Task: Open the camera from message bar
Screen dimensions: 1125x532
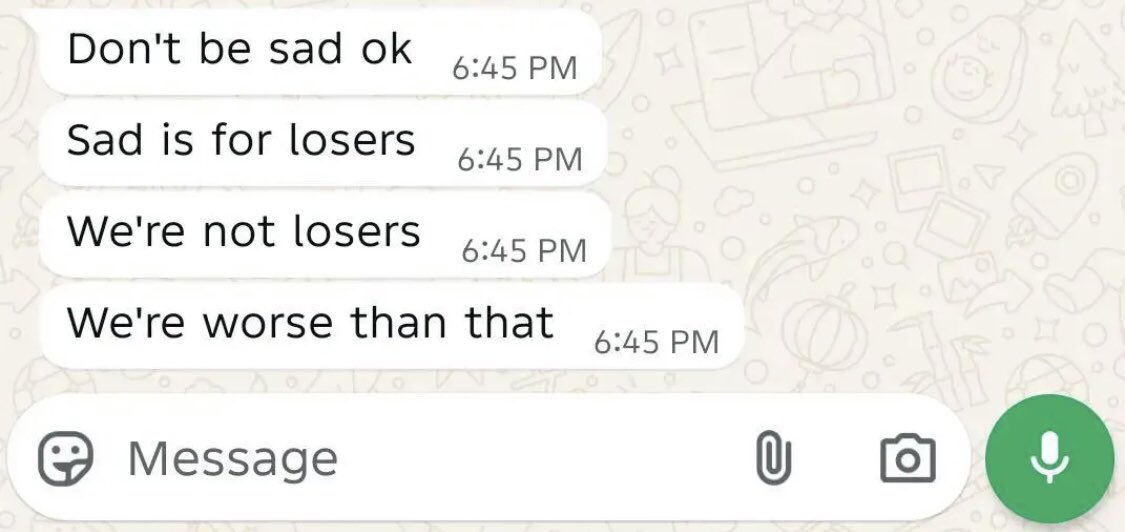Action: (908, 458)
